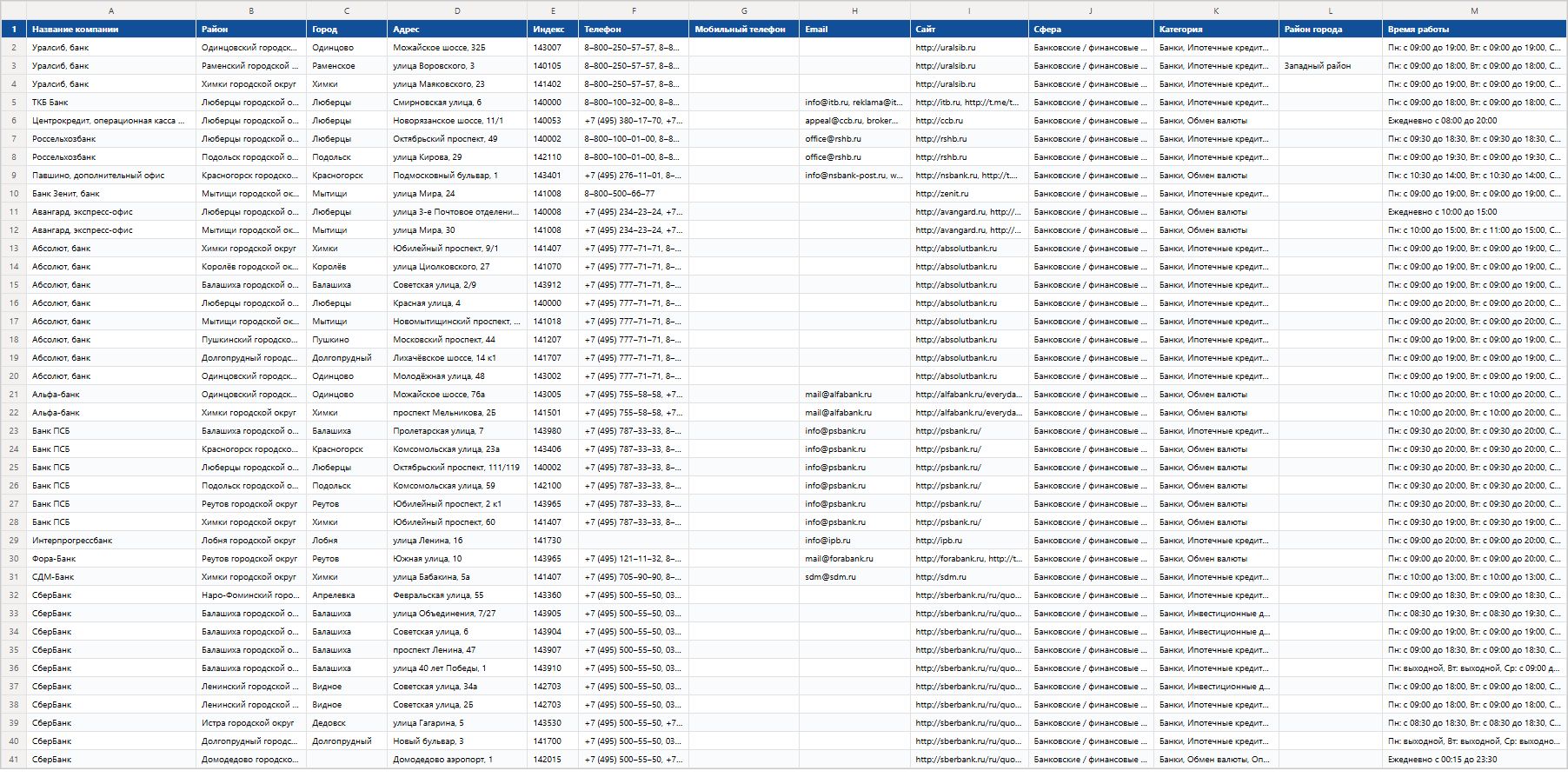Select column D header
Screen dimensions: 1568x784
click(457, 10)
